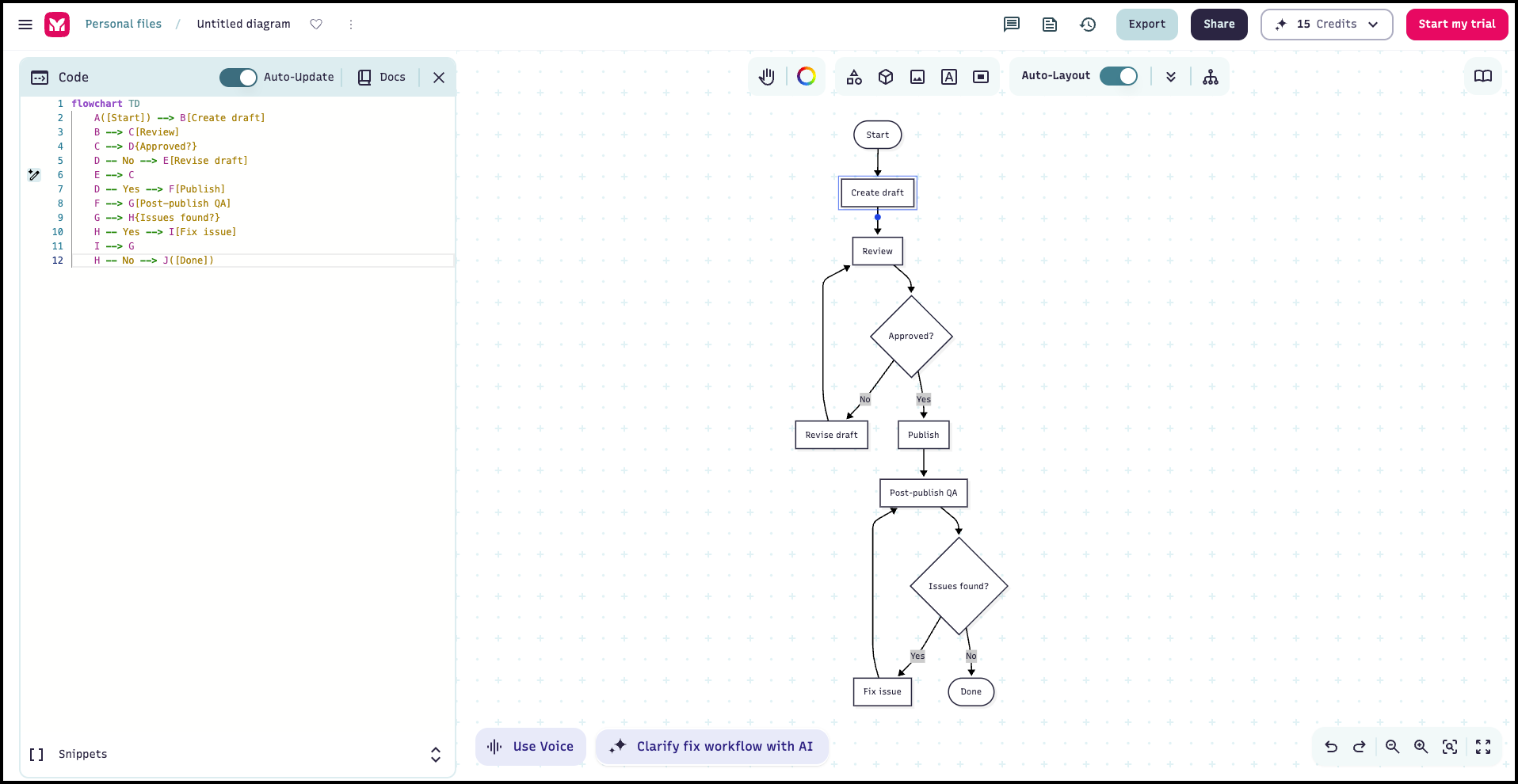
Task: Go to Personal files breadcrumb
Action: pyautogui.click(x=124, y=25)
